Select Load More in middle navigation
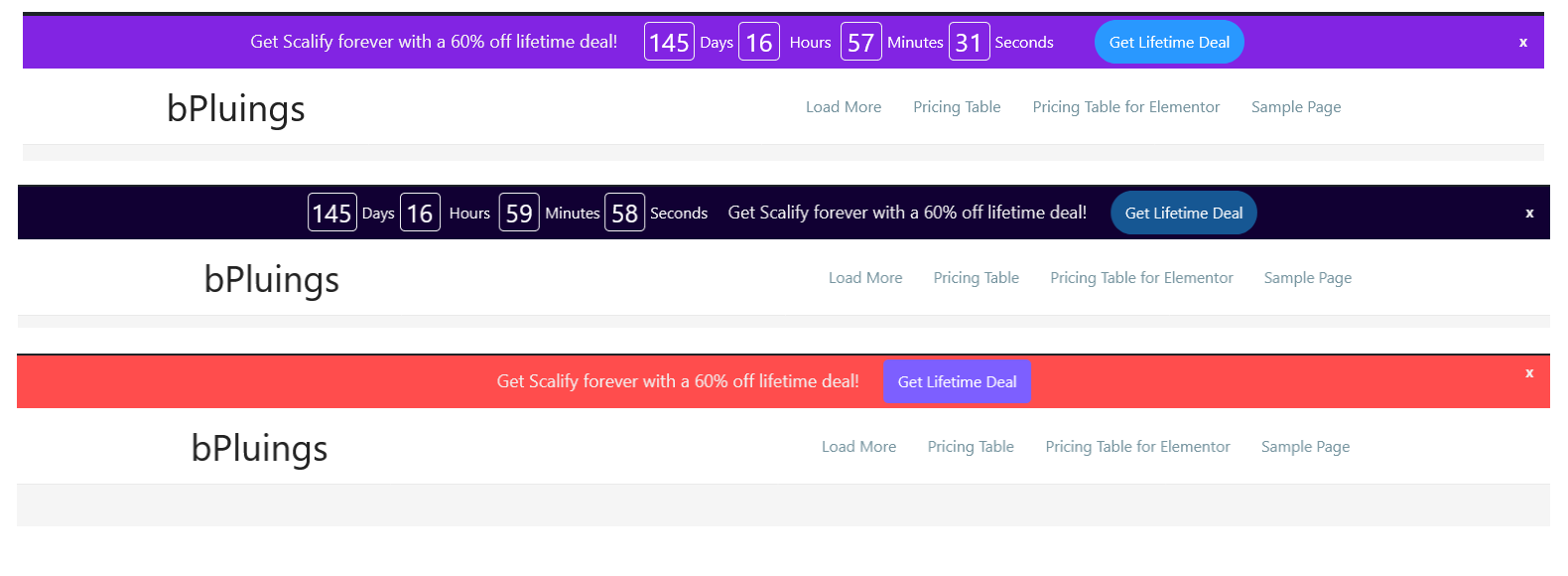This screenshot has width=1568, height=576. (x=864, y=277)
